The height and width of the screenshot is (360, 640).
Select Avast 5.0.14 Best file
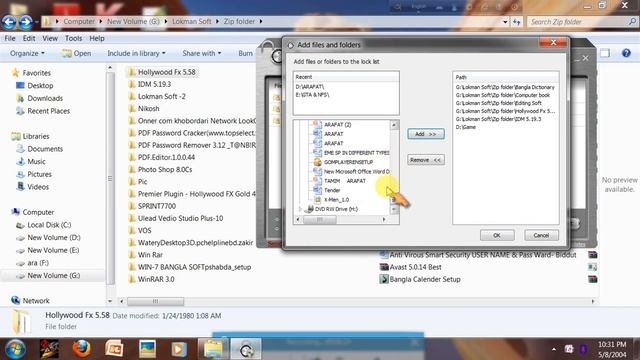click(415, 267)
